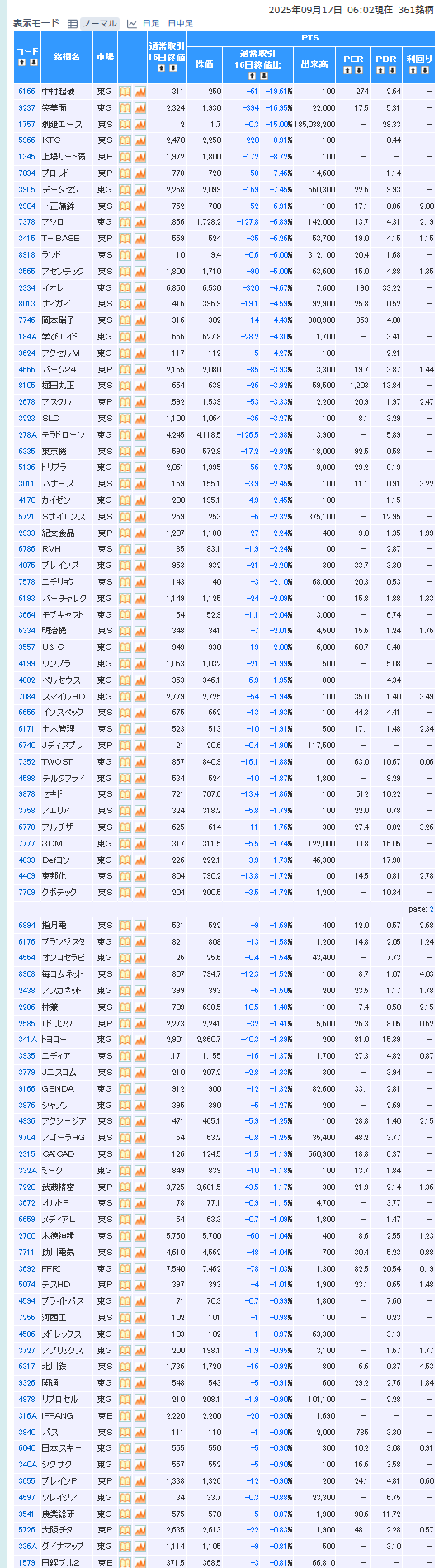Go to page 2 link
The image size is (444, 1568).
pyautogui.click(x=431, y=909)
